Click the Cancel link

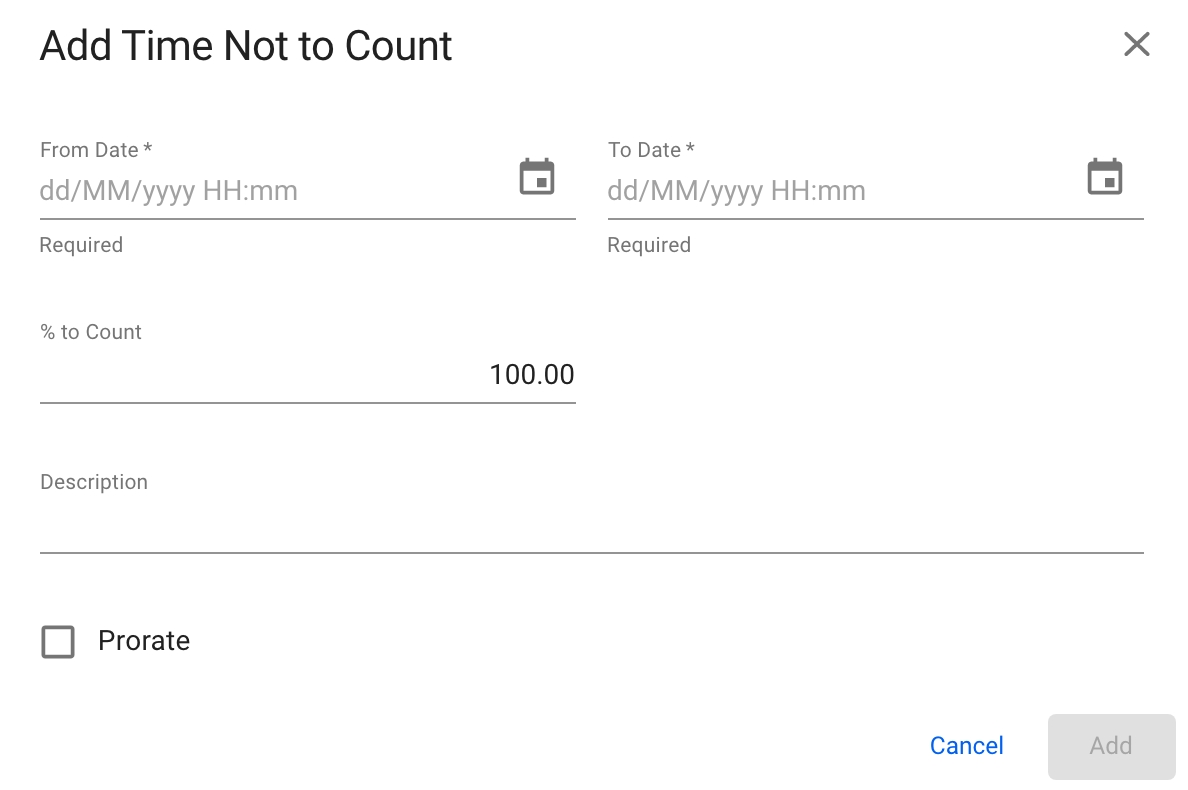966,746
